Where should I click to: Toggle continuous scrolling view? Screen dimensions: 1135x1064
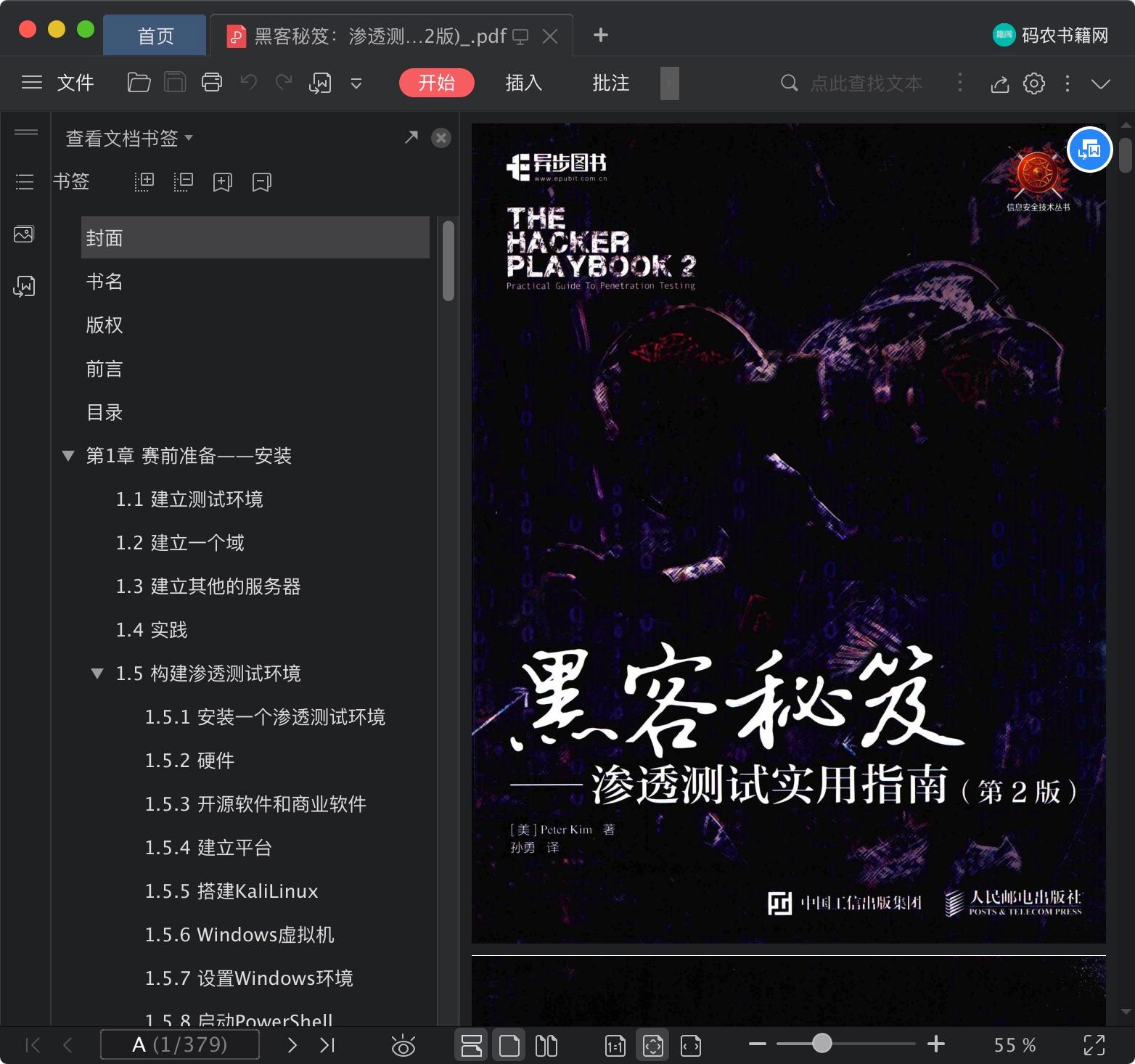coord(472,1045)
